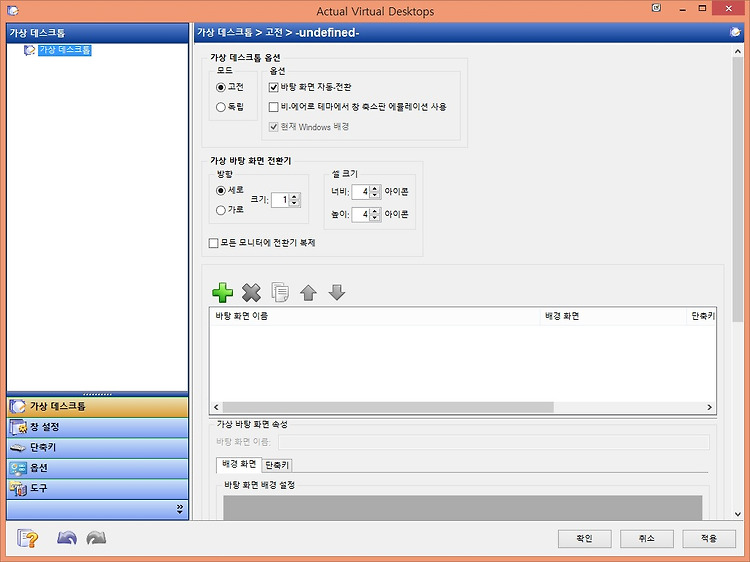
Task: Click the header icon at right of breadcrumb
Action: coord(735,33)
